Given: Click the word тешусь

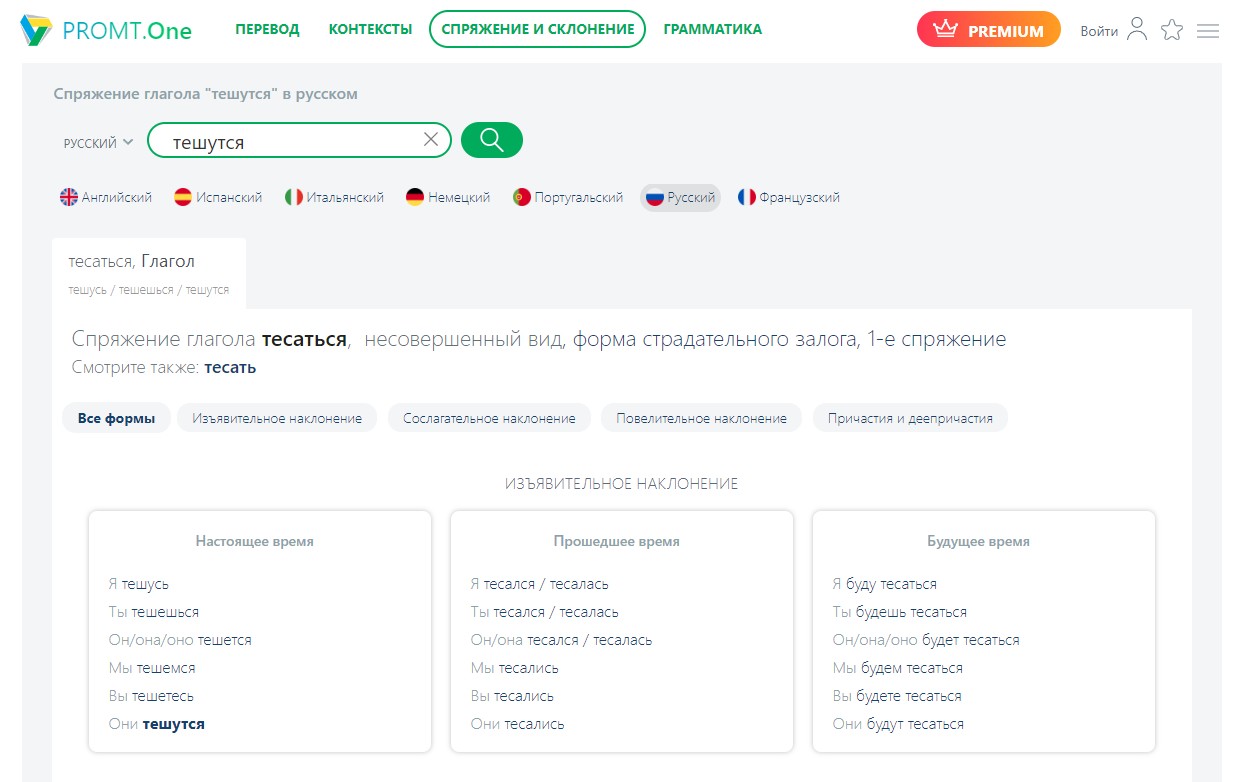Looking at the screenshot, I should [x=145, y=584].
